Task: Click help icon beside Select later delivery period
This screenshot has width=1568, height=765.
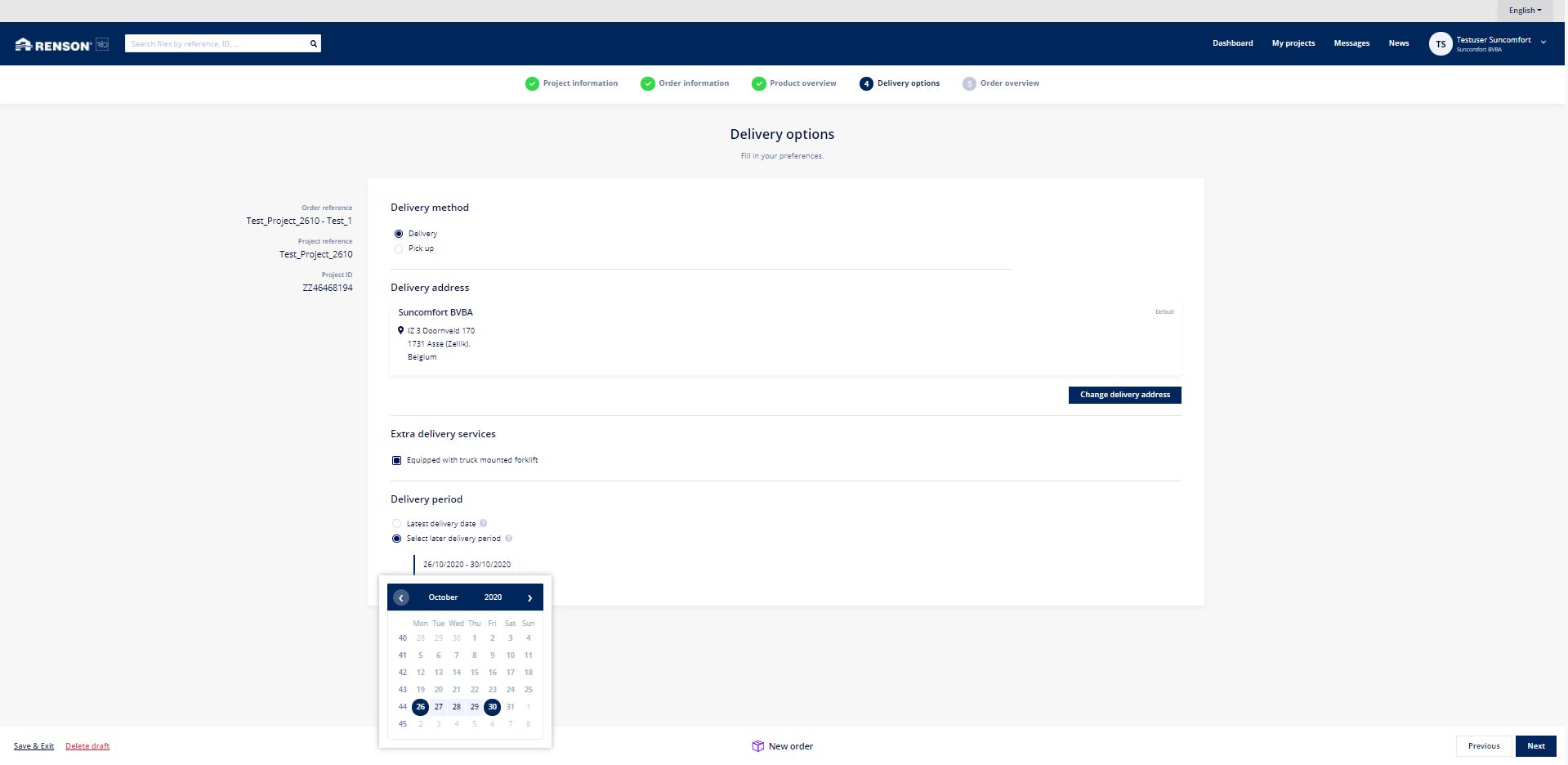Action: click(508, 539)
